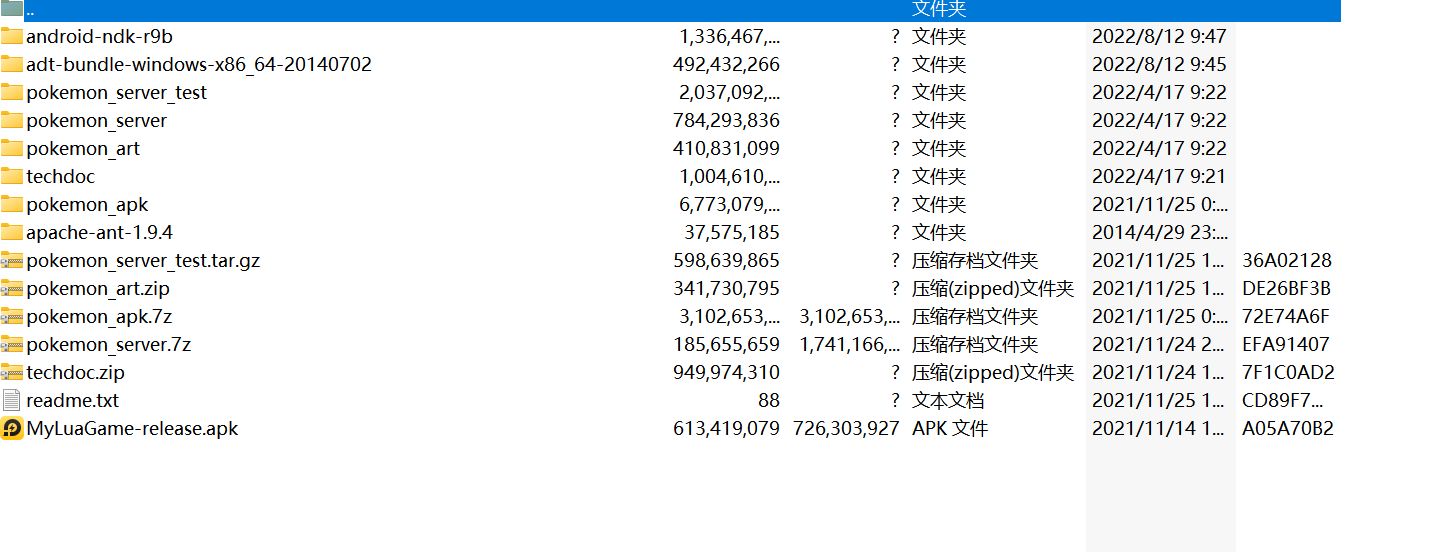Select the android-ndk-r9b file name

[x=99, y=37]
